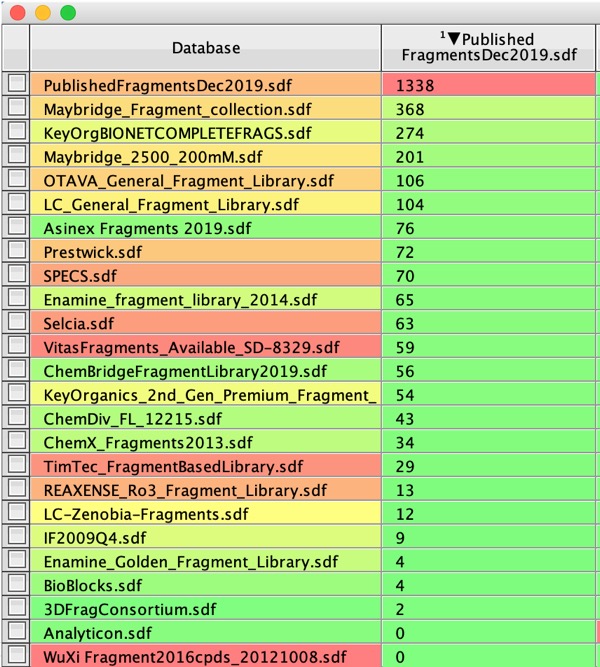Mark the Prestwick.sdf row checkbox
The width and height of the screenshot is (600, 667).
coord(17,249)
